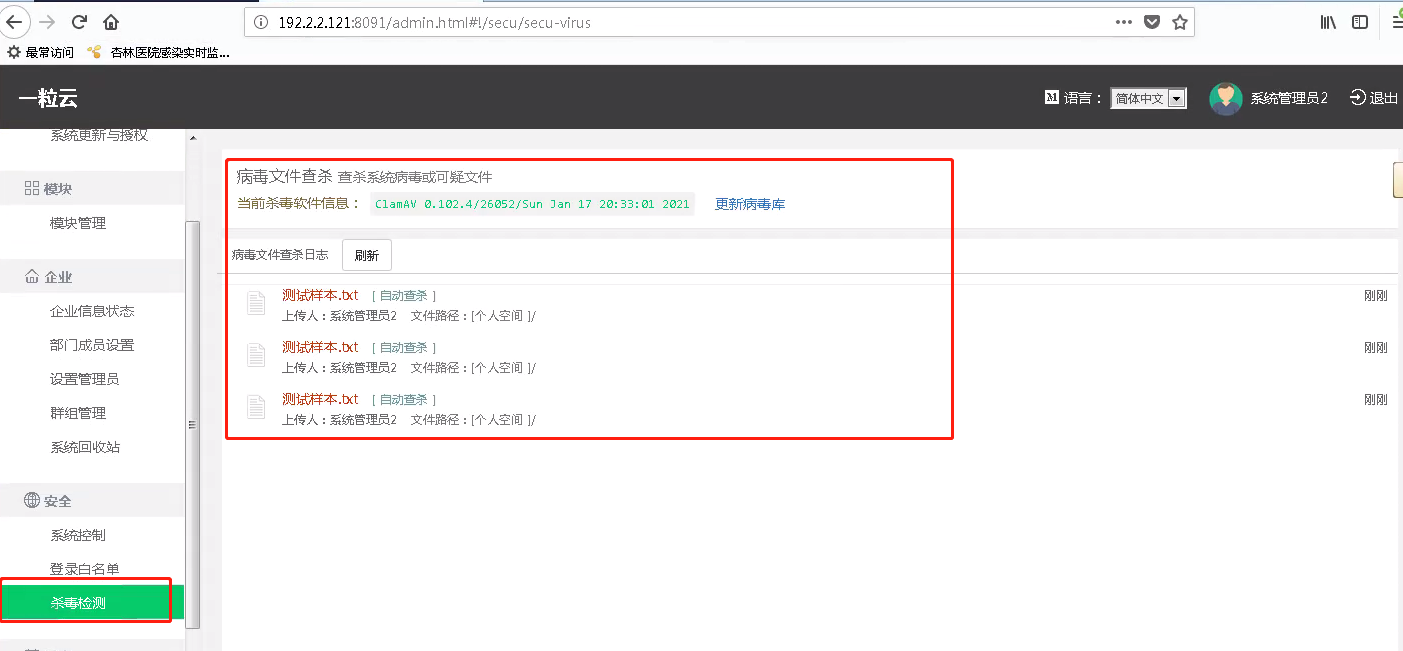Click 自动查杀 tag on third entry
This screenshot has height=651, width=1403.
(x=404, y=400)
